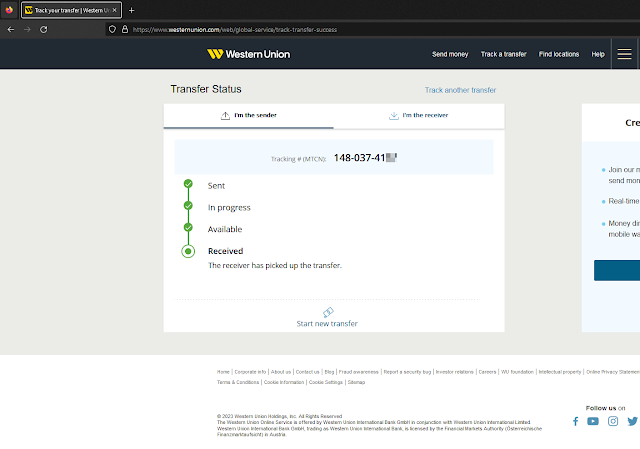Screen dimensions: 640x449
Task: Reload the page with refresh icon
Action: coord(44,29)
